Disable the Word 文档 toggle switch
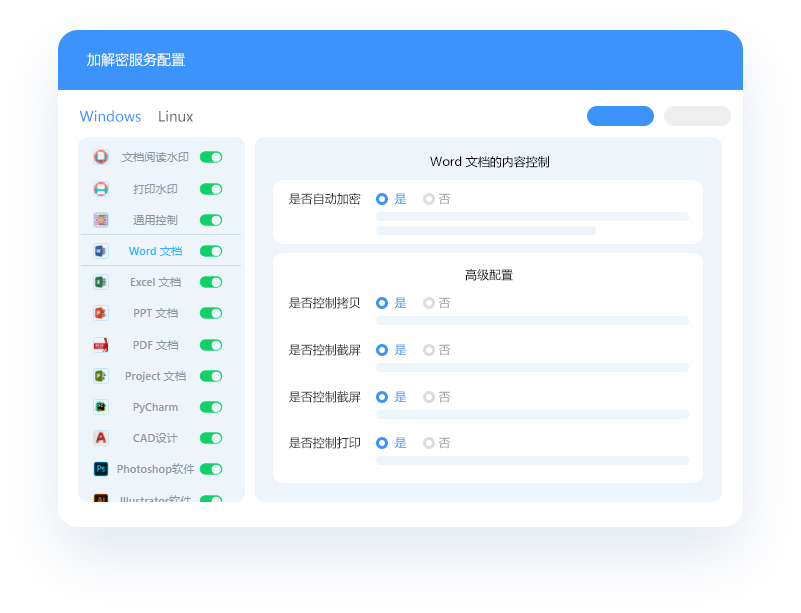The width and height of the screenshot is (801, 613). coord(210,251)
